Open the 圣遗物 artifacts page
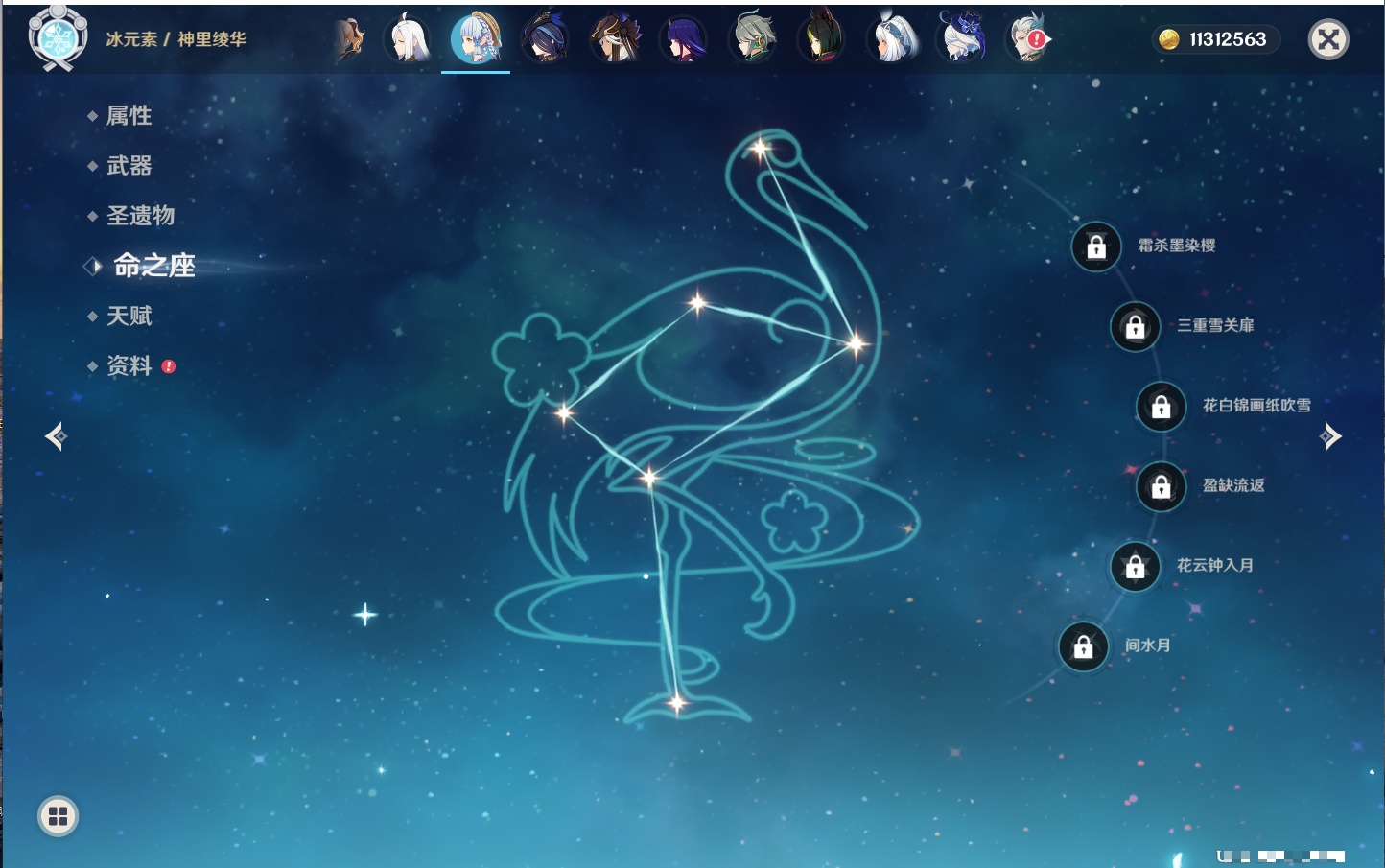The image size is (1385, 868). pyautogui.click(x=140, y=216)
